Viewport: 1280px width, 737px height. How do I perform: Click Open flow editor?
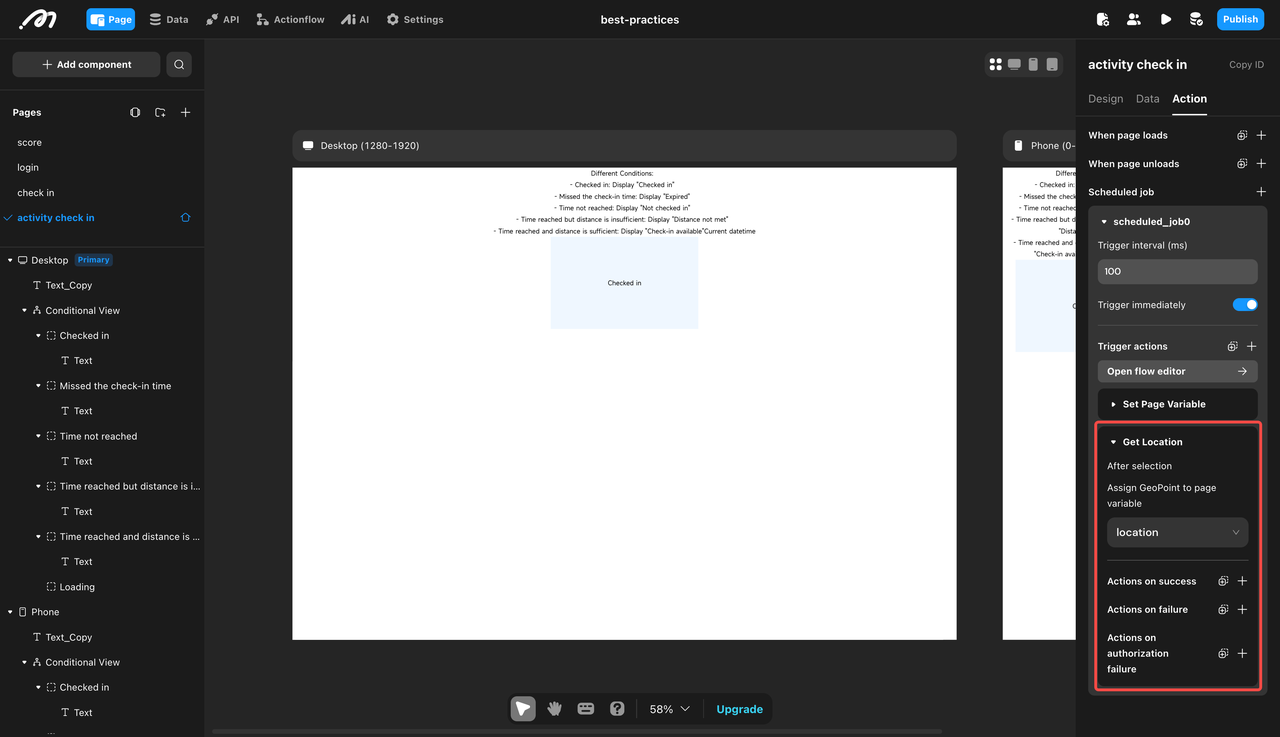1177,371
